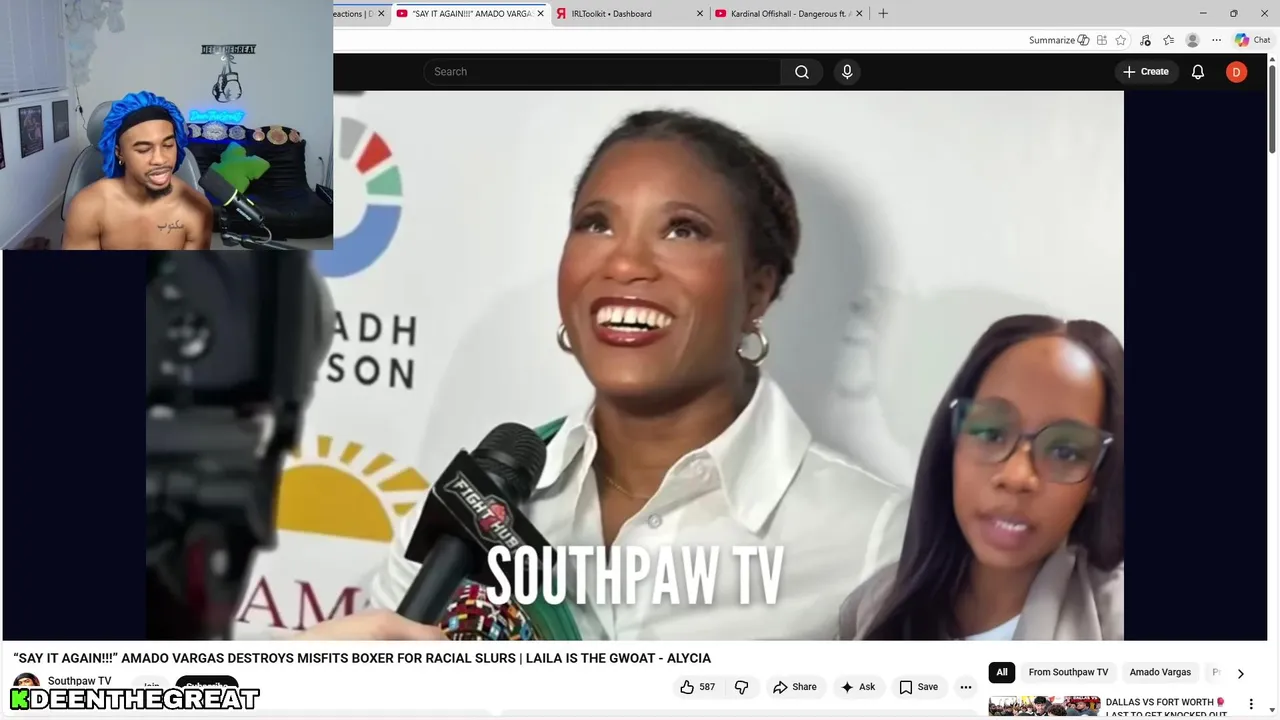
Task: Add page to favorites star
Action: (x=1121, y=40)
